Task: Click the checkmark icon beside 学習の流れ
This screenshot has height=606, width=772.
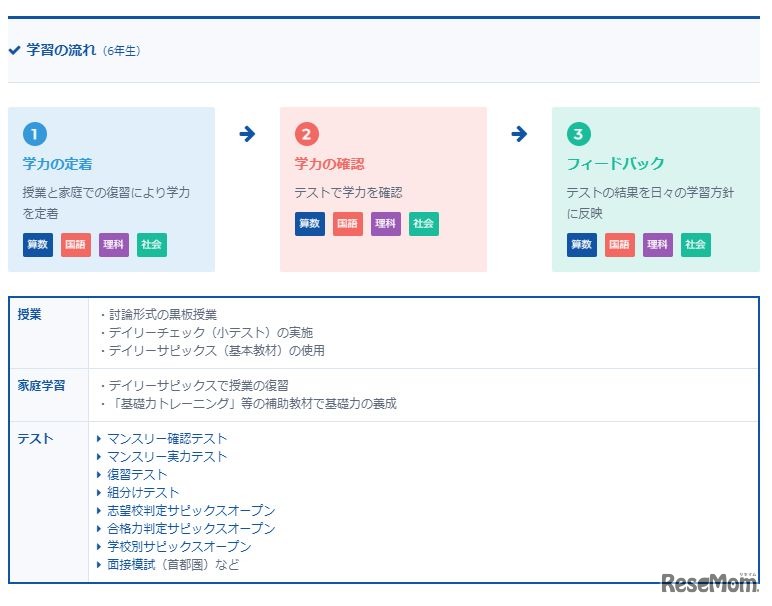Action: pyautogui.click(x=14, y=50)
